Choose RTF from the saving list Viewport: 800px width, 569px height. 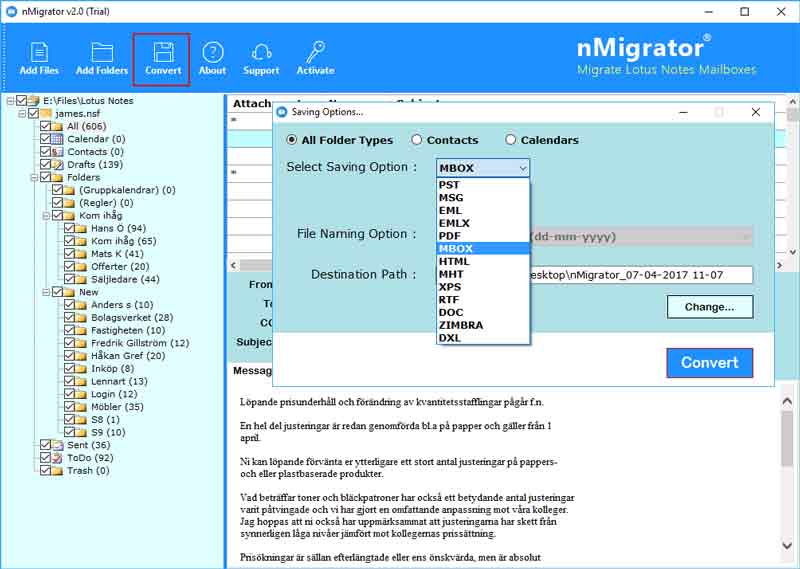[x=483, y=300]
